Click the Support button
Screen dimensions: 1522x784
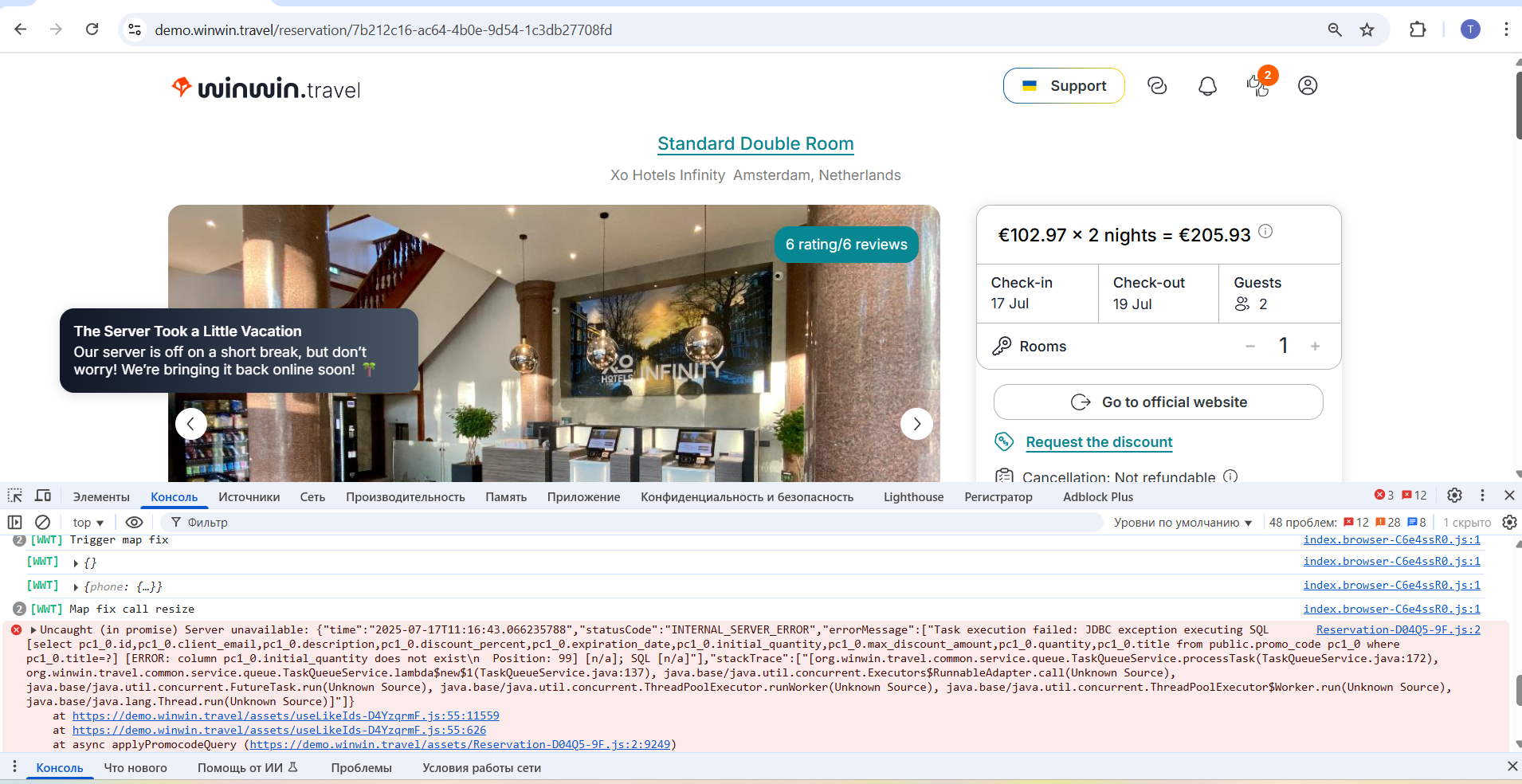tap(1064, 85)
